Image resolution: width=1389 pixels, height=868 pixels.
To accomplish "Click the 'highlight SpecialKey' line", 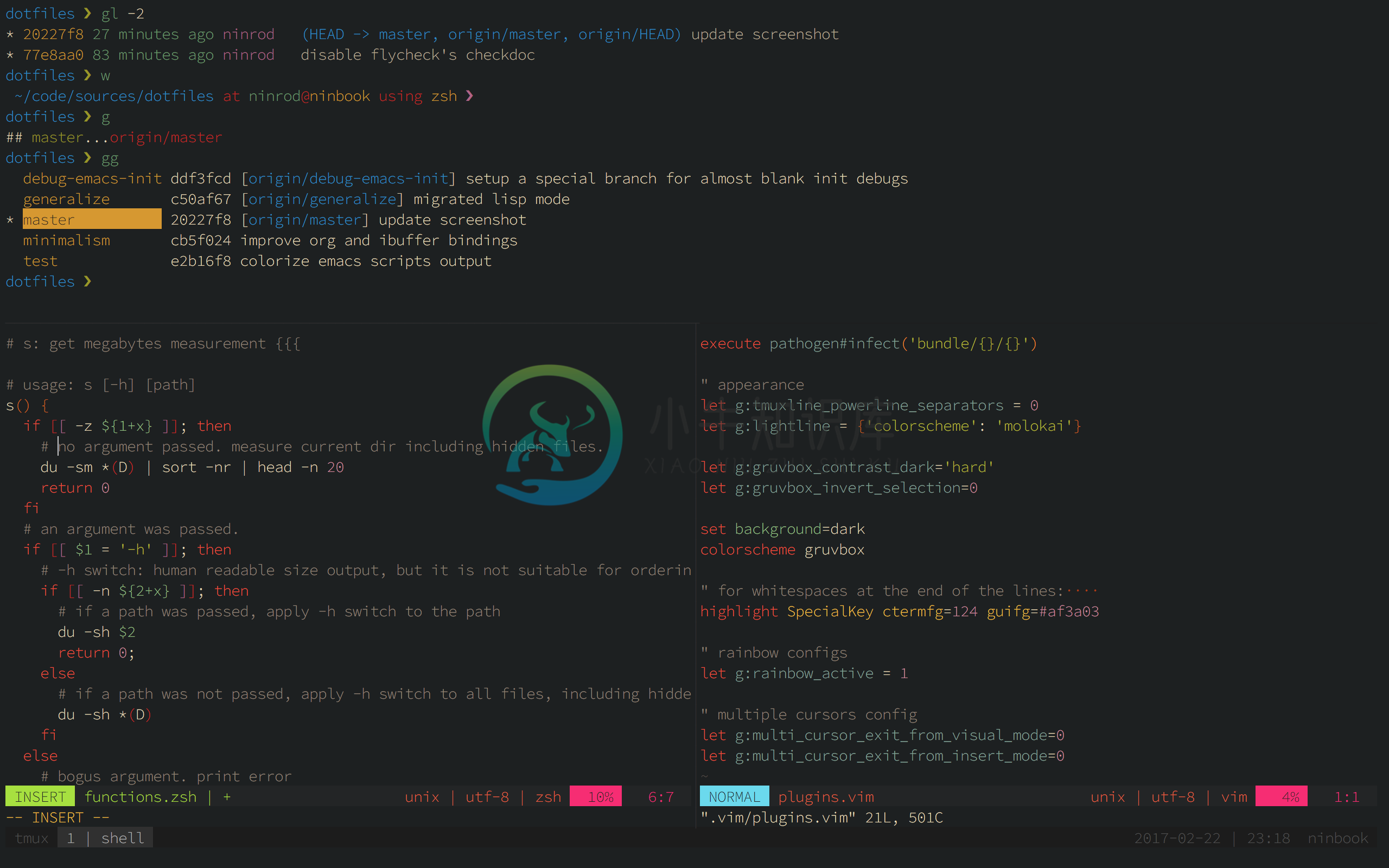I will 900,612.
